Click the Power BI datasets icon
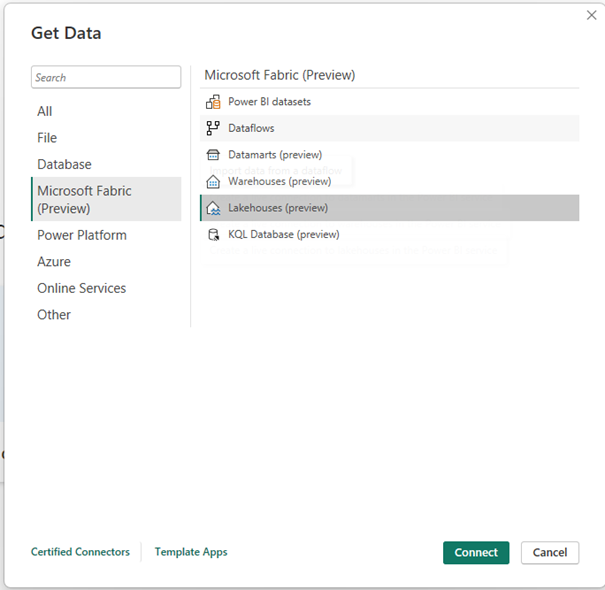This screenshot has height=590, width=605. pos(213,102)
